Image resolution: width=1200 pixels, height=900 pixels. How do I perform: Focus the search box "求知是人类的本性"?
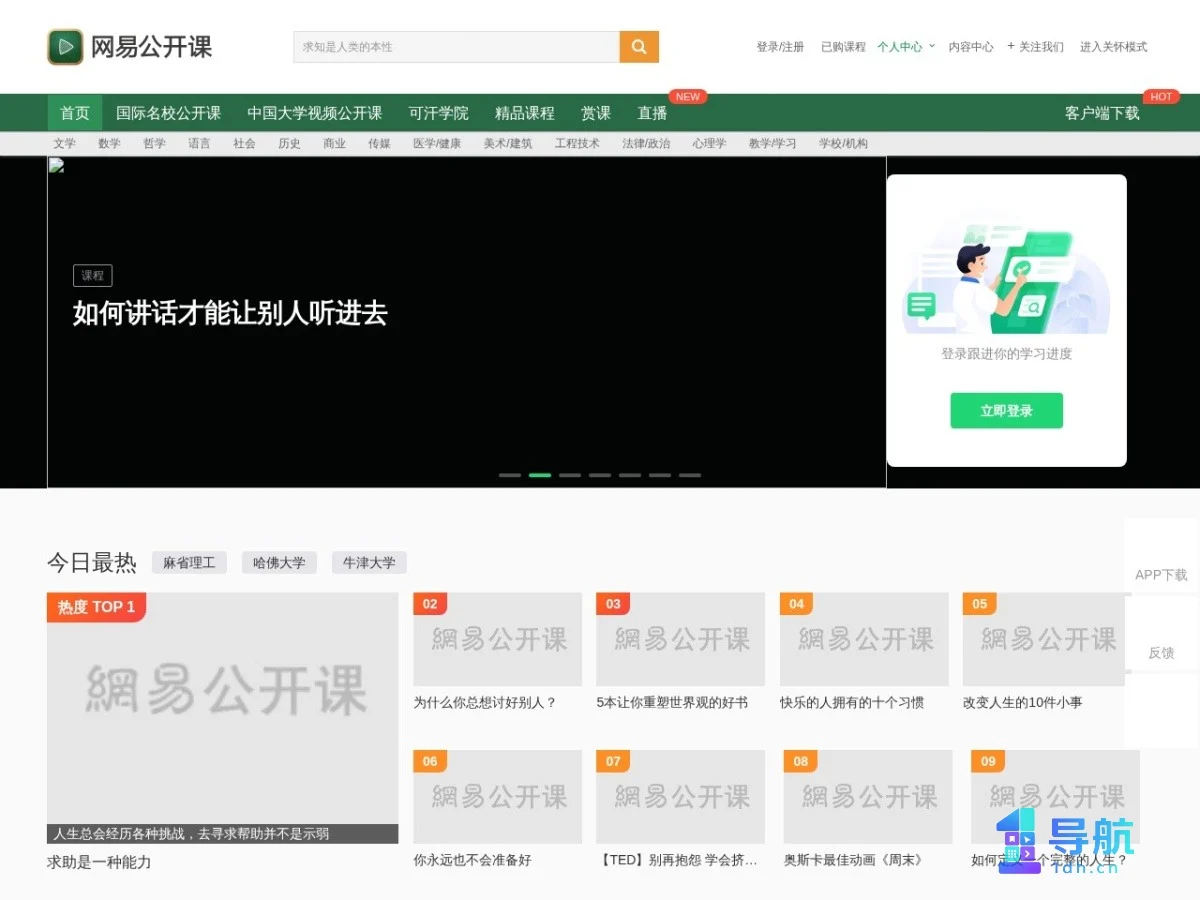pos(456,47)
